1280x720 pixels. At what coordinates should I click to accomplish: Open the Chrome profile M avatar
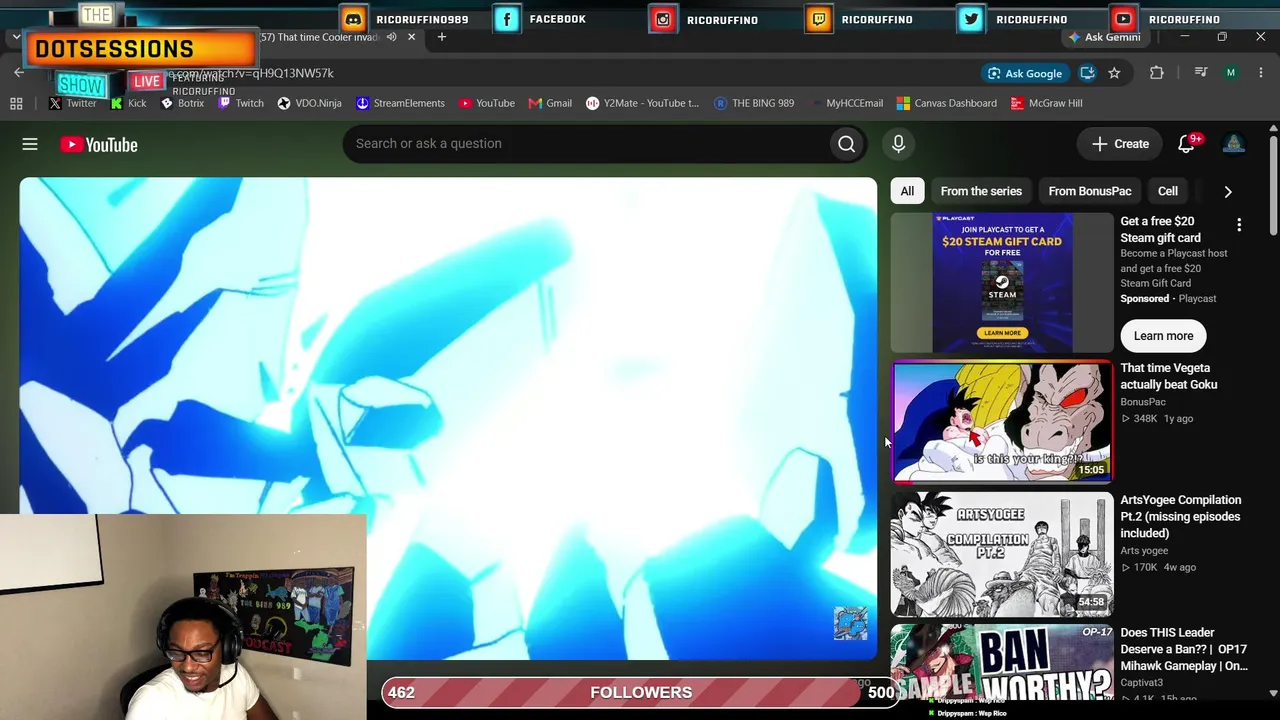(1231, 73)
